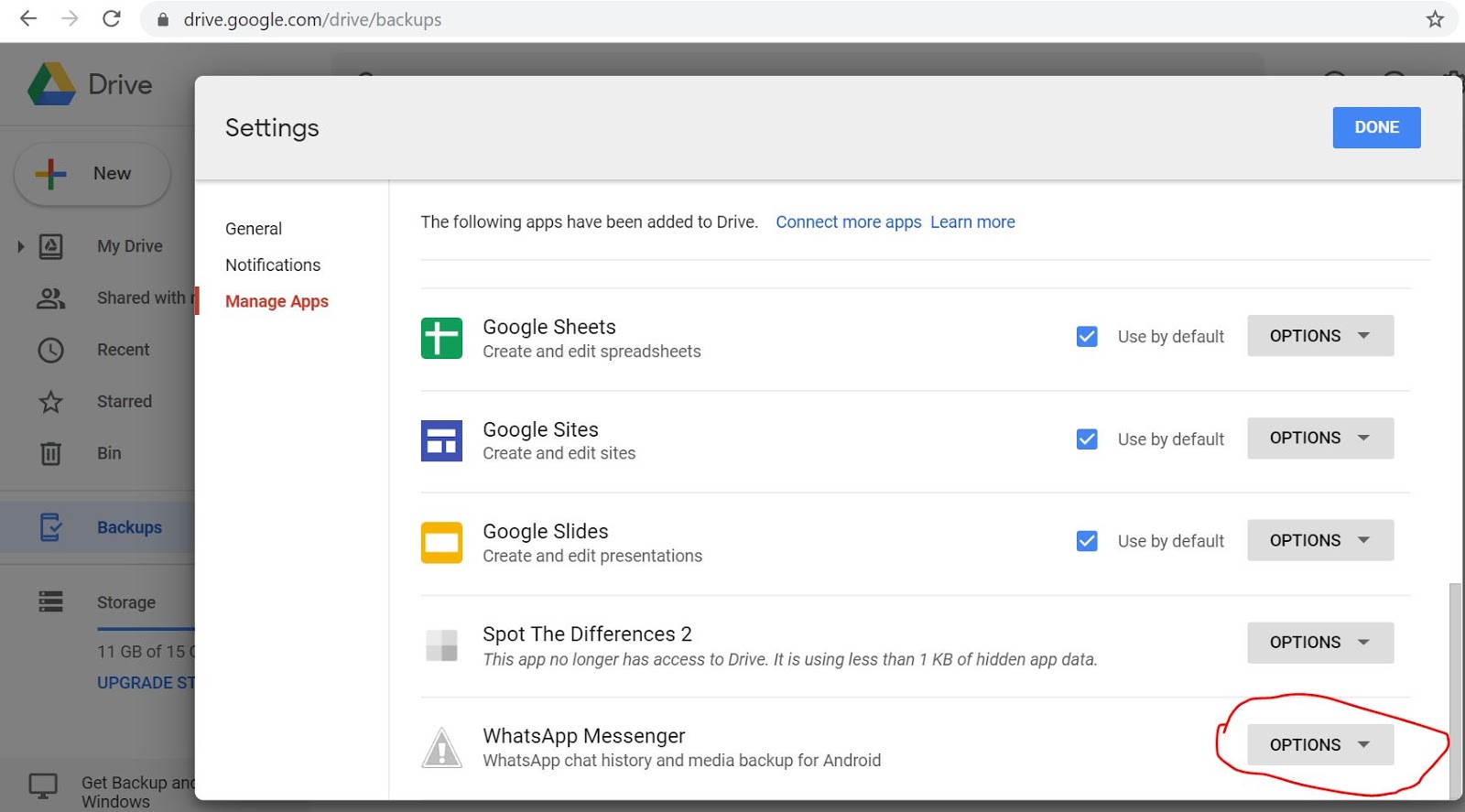
Task: Open My Drive in the sidebar
Action: click(x=130, y=246)
